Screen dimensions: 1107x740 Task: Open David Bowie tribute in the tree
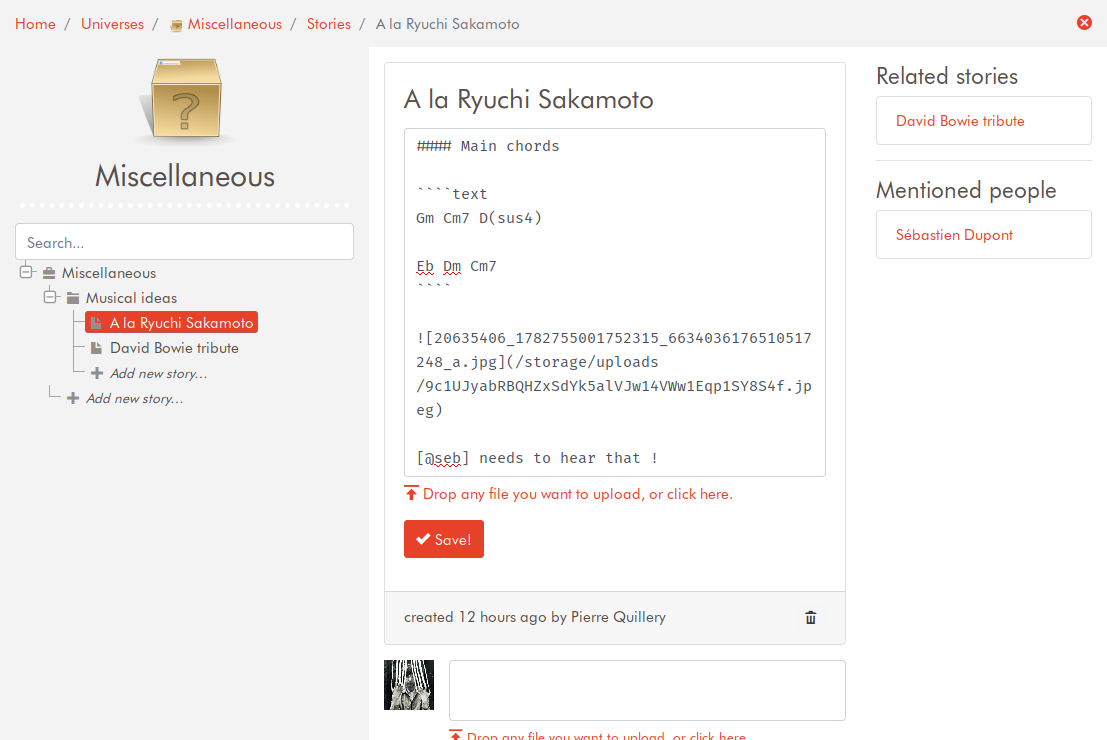pos(174,348)
